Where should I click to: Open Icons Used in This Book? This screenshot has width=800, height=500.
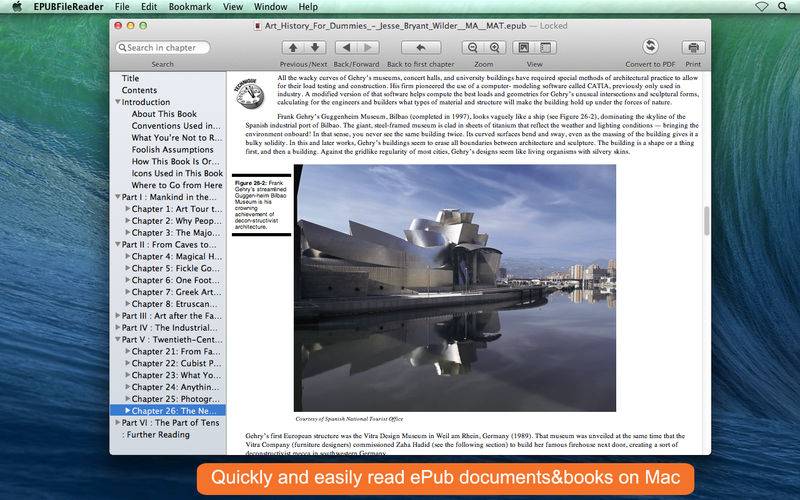click(x=177, y=173)
